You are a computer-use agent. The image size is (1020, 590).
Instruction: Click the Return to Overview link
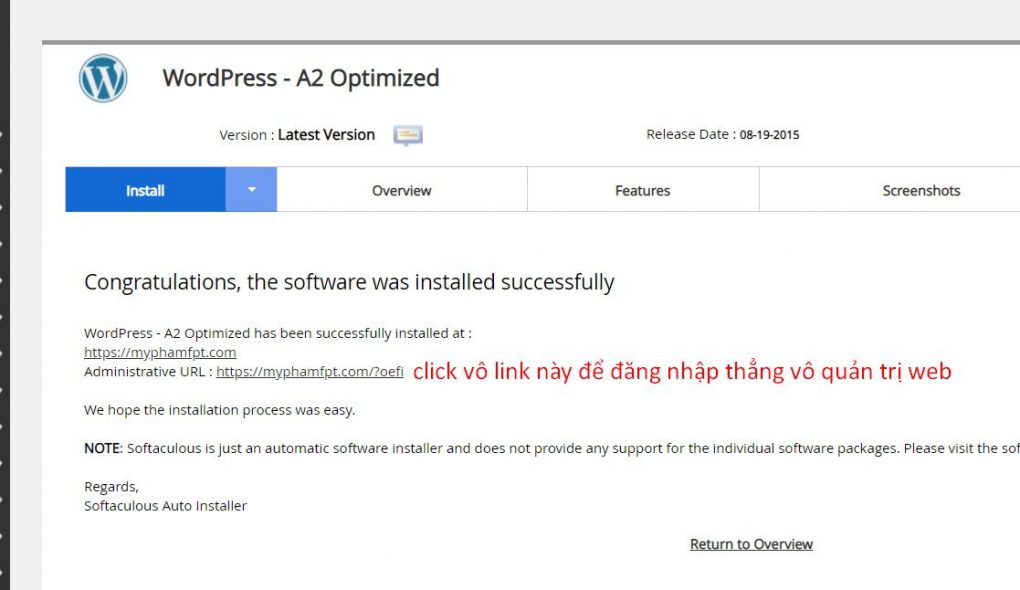(751, 544)
